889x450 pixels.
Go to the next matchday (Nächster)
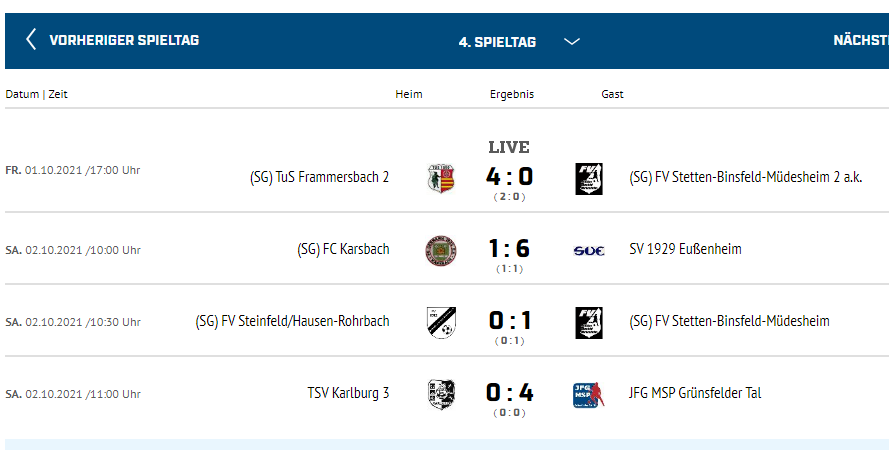tap(861, 41)
